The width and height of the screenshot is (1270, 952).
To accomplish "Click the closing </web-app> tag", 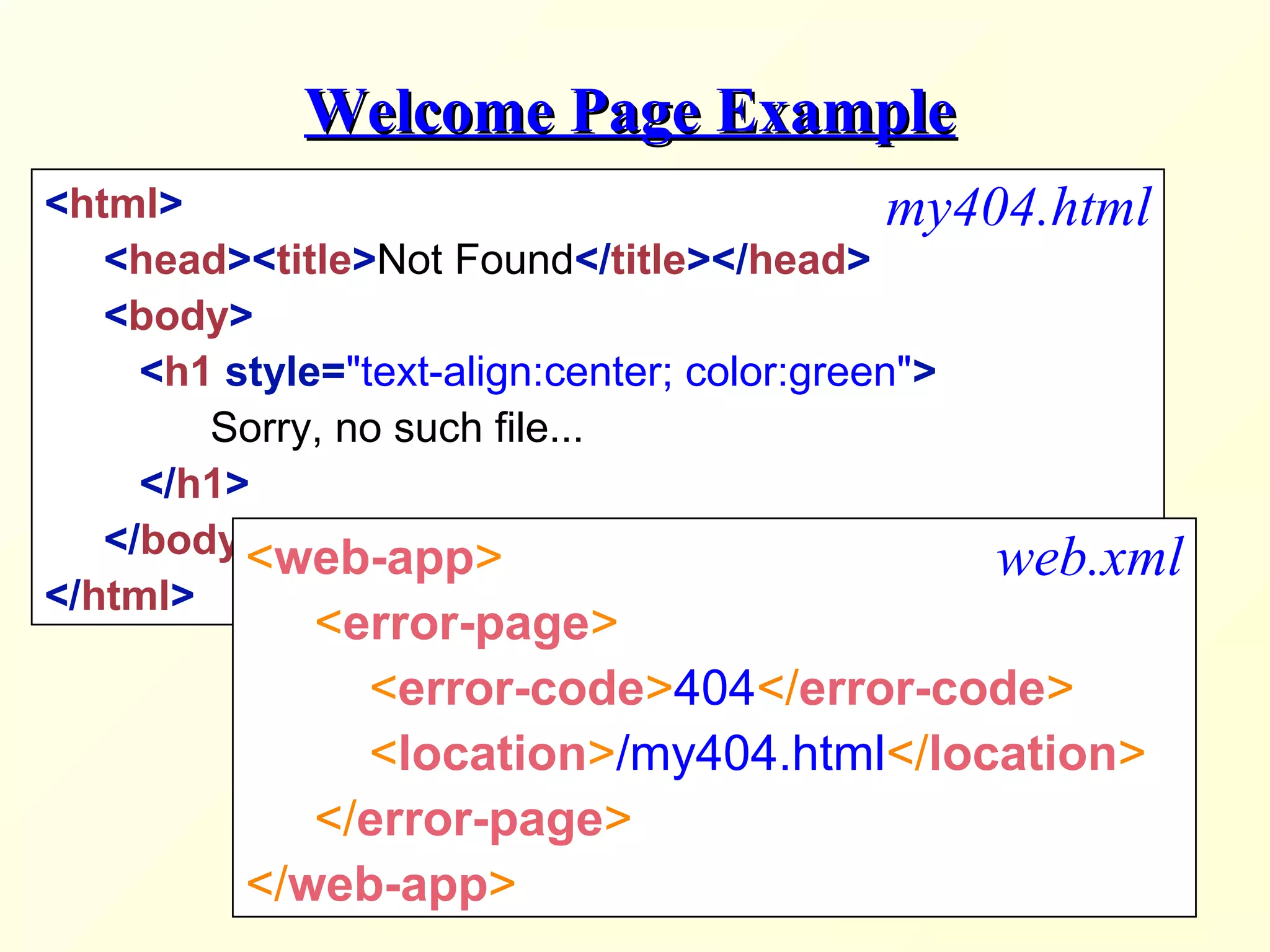I will [x=381, y=885].
